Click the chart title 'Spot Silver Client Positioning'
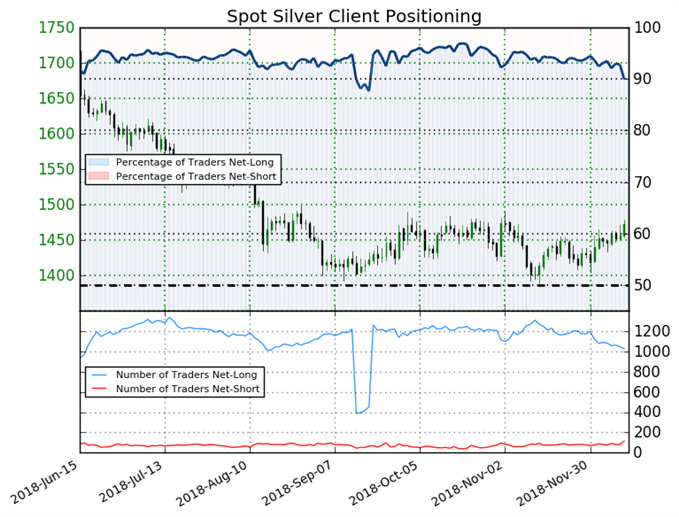This screenshot has width=679, height=517. [354, 16]
